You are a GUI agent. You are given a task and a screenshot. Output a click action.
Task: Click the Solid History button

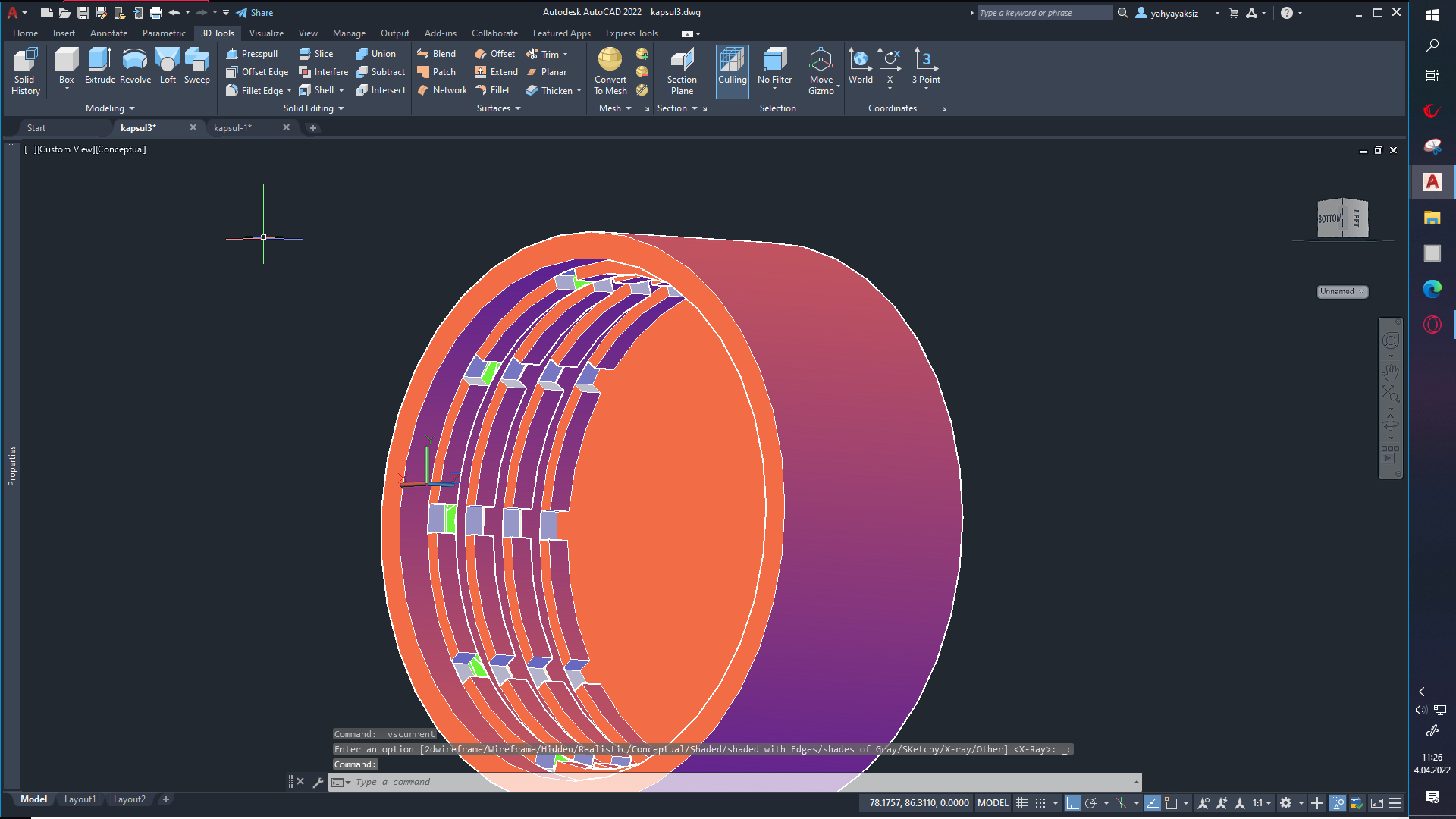point(25,71)
